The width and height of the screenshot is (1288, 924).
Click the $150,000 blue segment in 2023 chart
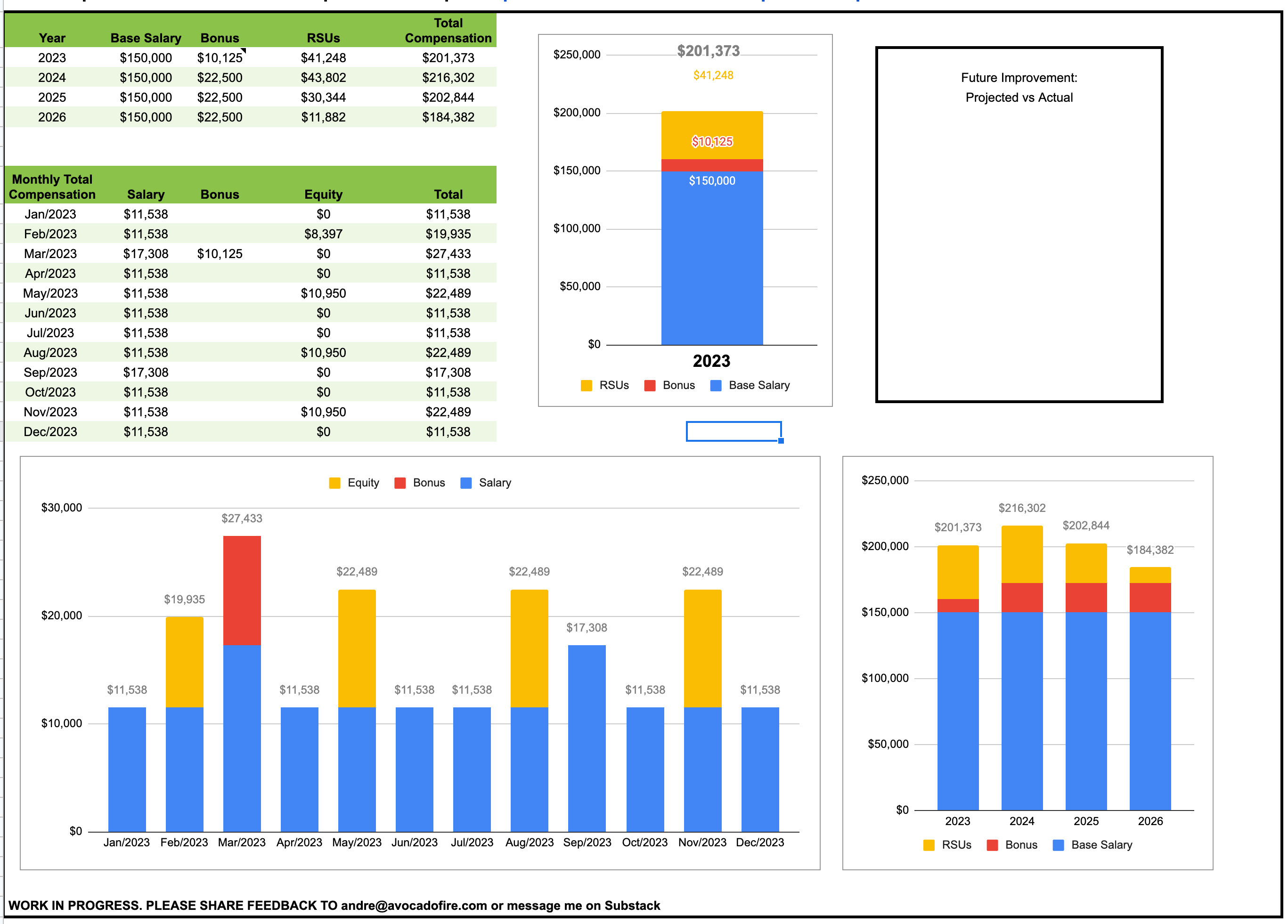point(711,258)
